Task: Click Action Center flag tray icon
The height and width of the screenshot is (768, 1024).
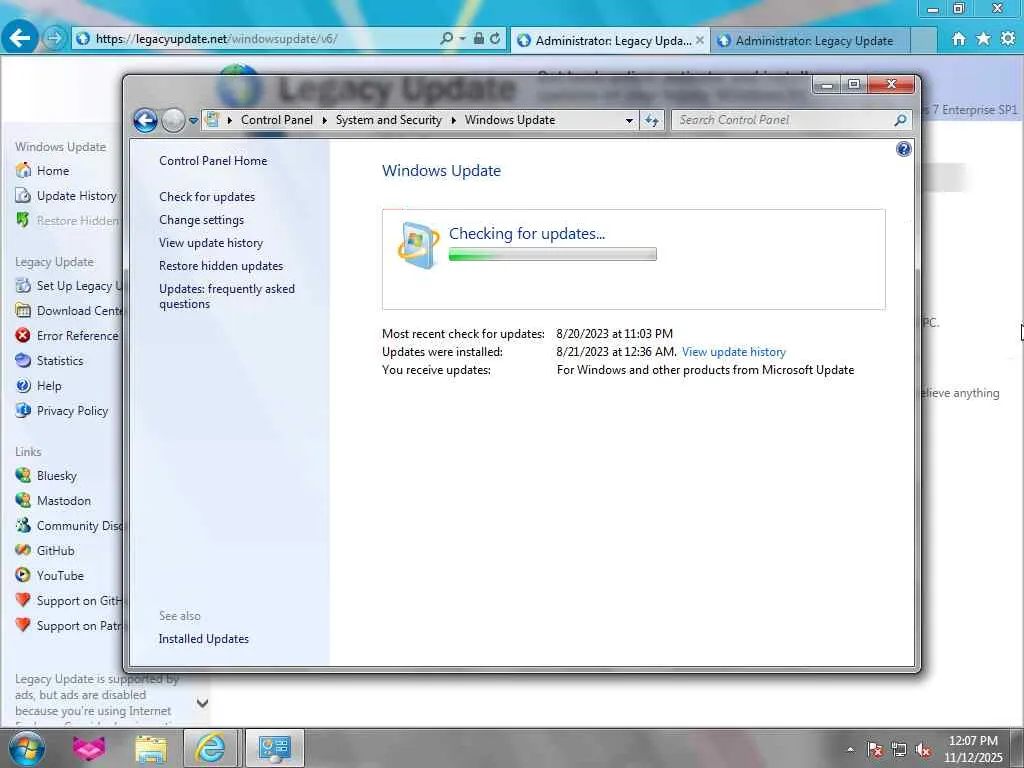Action: click(x=874, y=750)
